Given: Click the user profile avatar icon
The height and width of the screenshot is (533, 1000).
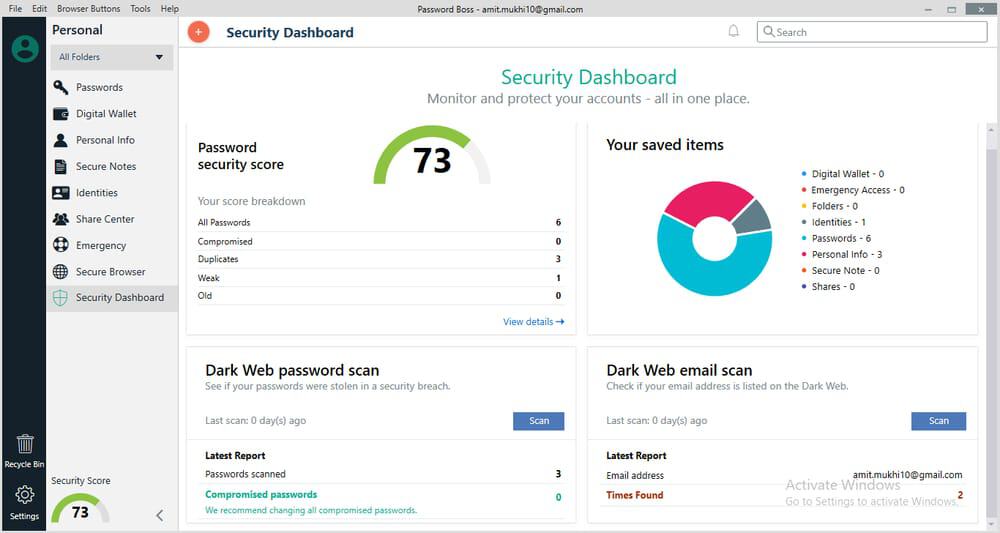Looking at the screenshot, I should pos(25,48).
